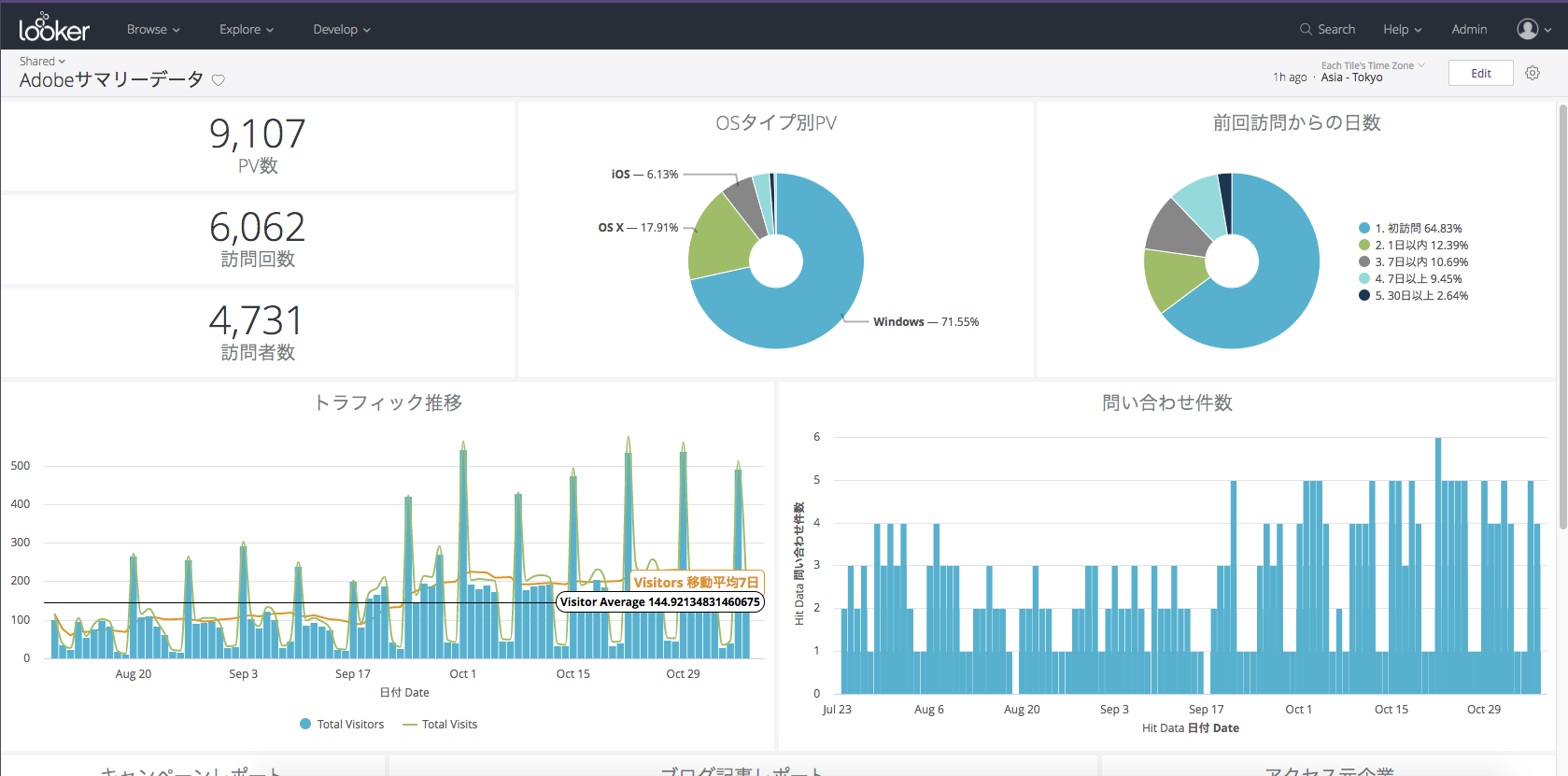
Task: Open user account avatar menu
Action: (x=1533, y=29)
